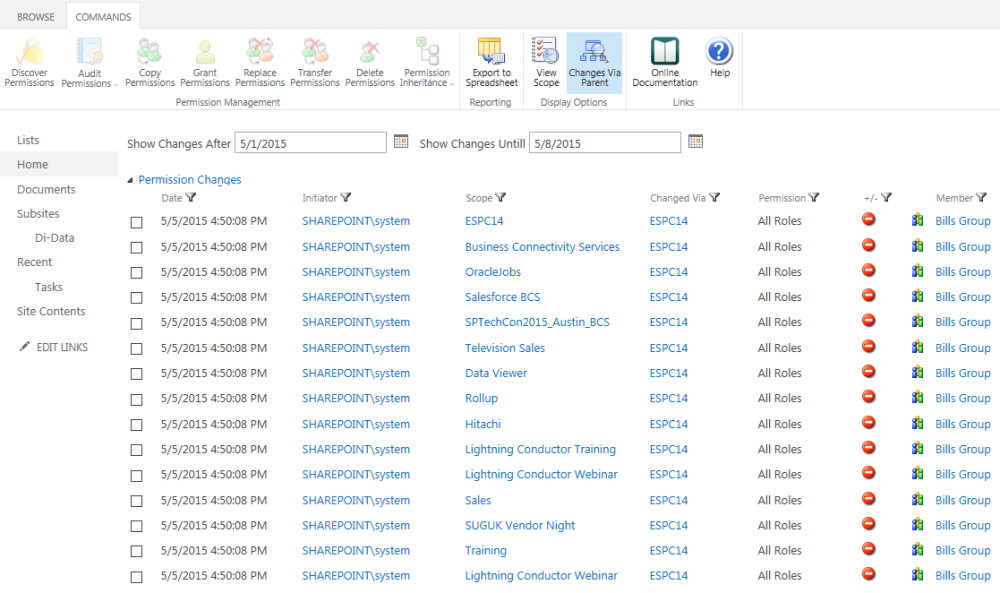
Task: Expand Audit Permissions dropdown arrow
Action: (x=115, y=85)
